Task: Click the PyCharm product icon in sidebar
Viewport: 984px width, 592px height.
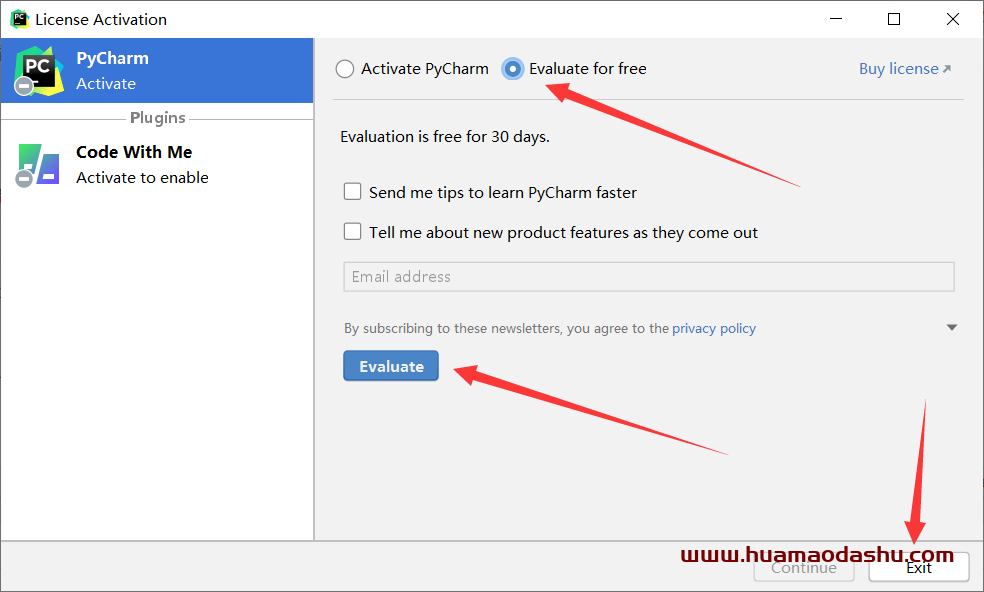Action: (38, 71)
